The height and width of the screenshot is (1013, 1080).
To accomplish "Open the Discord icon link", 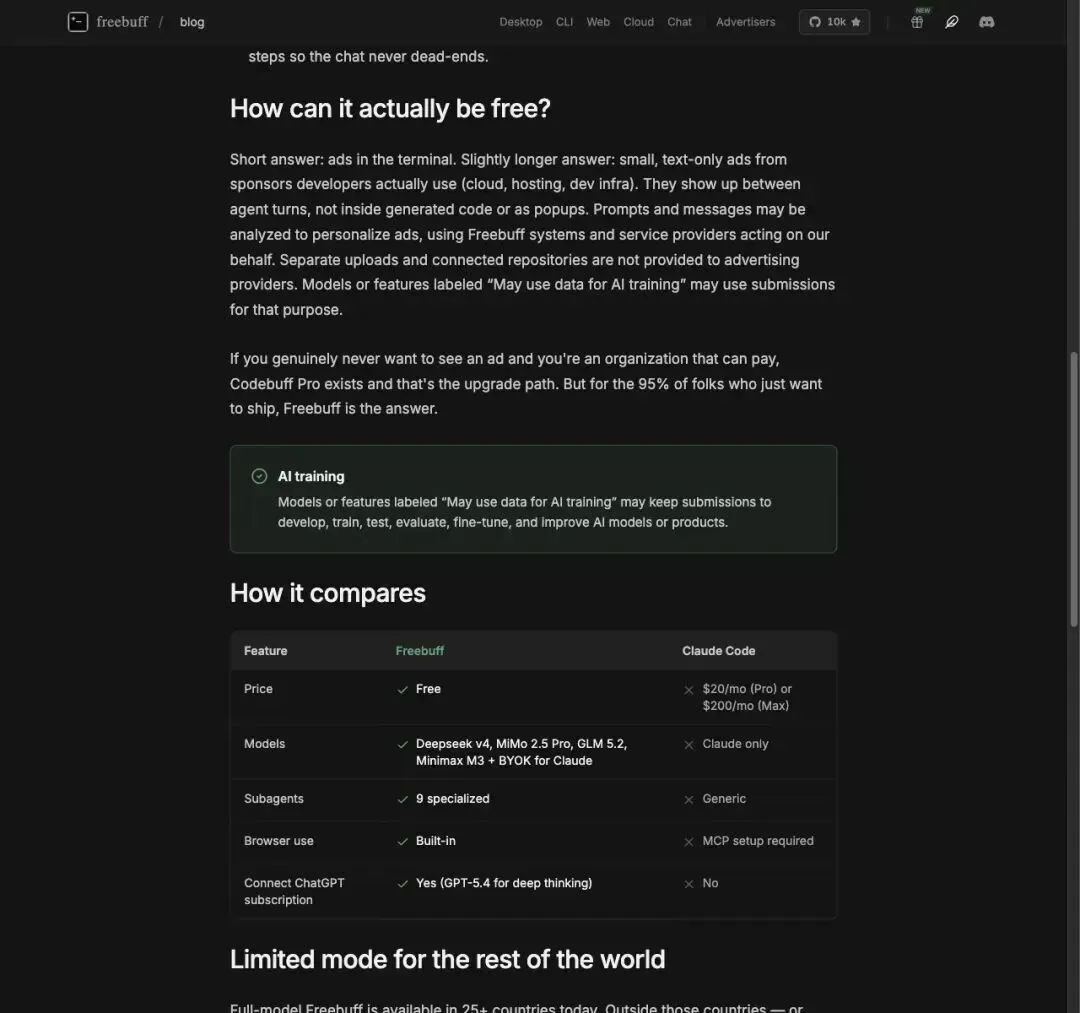I will tap(986, 22).
